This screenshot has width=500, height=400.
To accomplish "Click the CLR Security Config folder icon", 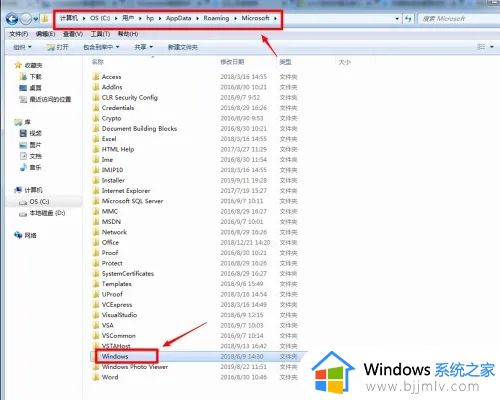I will click(96, 97).
